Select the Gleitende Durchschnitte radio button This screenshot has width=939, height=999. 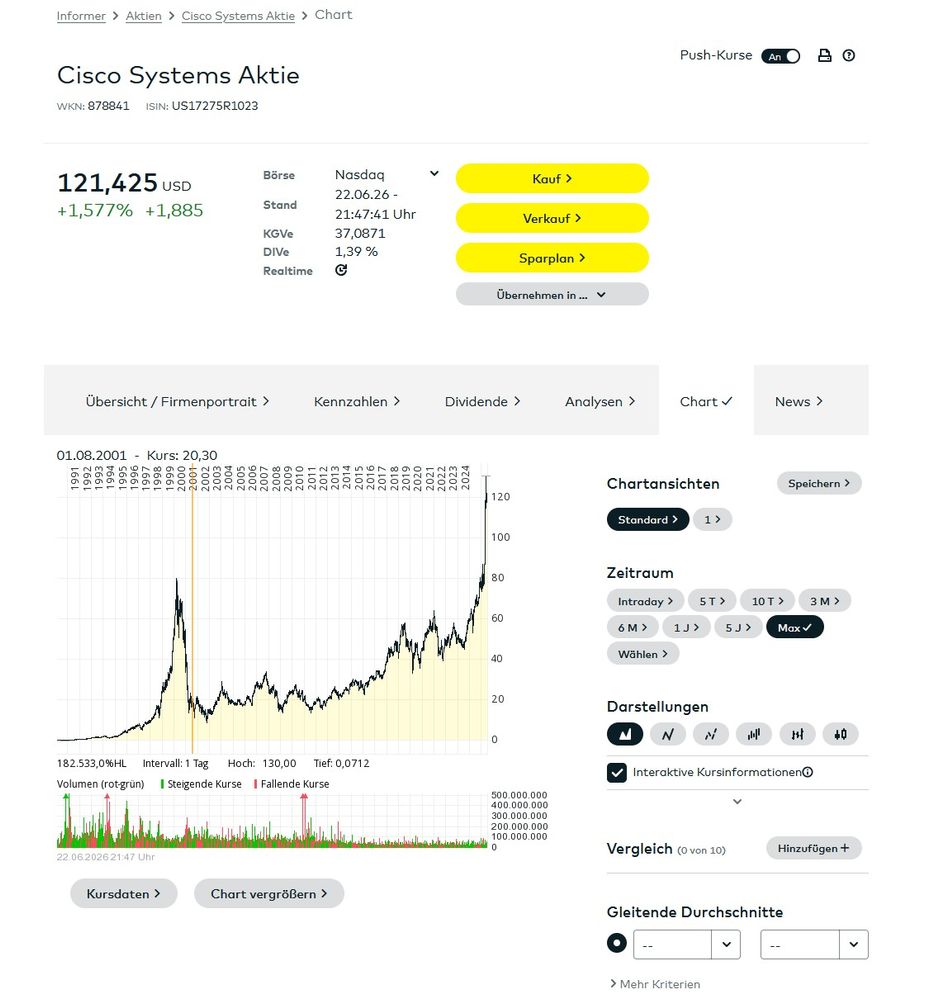pos(617,943)
